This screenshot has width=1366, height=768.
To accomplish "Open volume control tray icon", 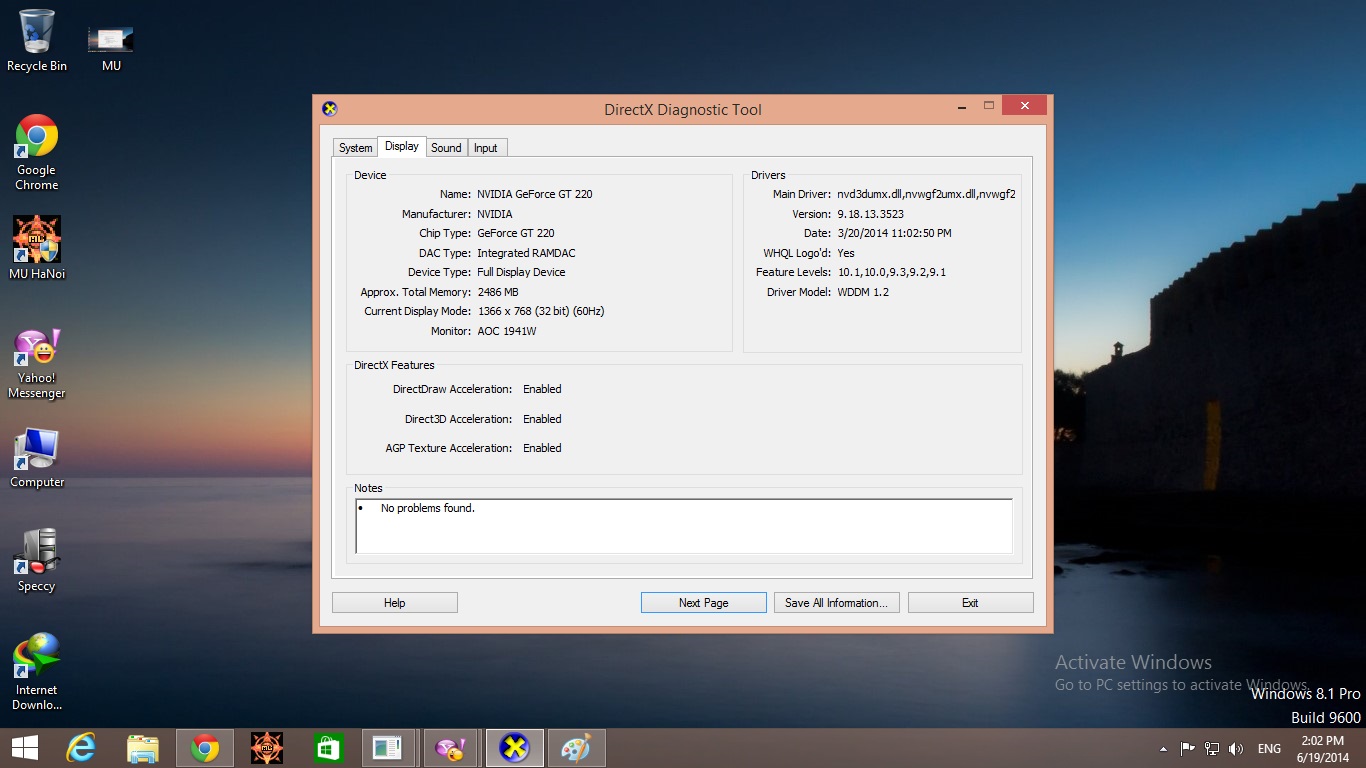I will click(1236, 748).
